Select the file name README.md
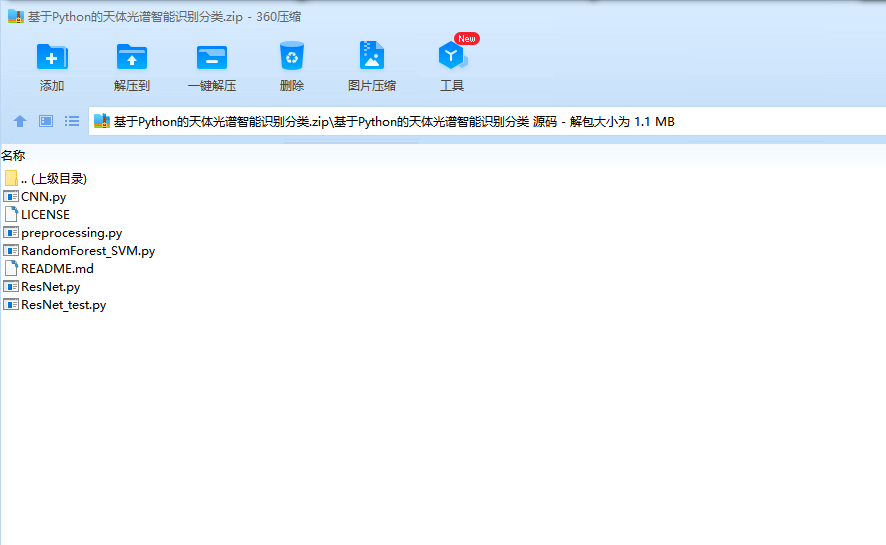This screenshot has width=886, height=545. point(57,269)
